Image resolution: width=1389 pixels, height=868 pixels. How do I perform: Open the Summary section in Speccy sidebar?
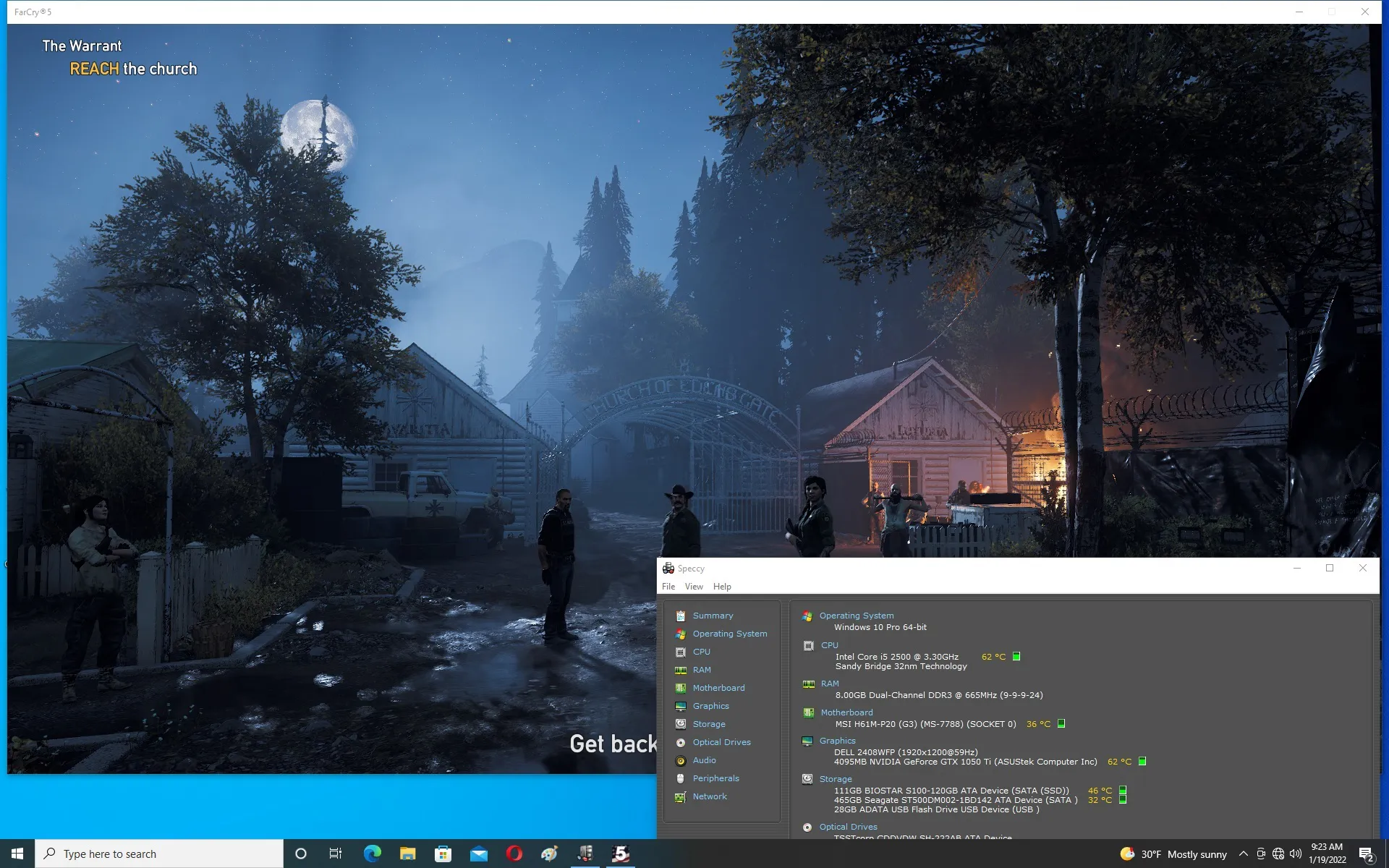tap(713, 616)
